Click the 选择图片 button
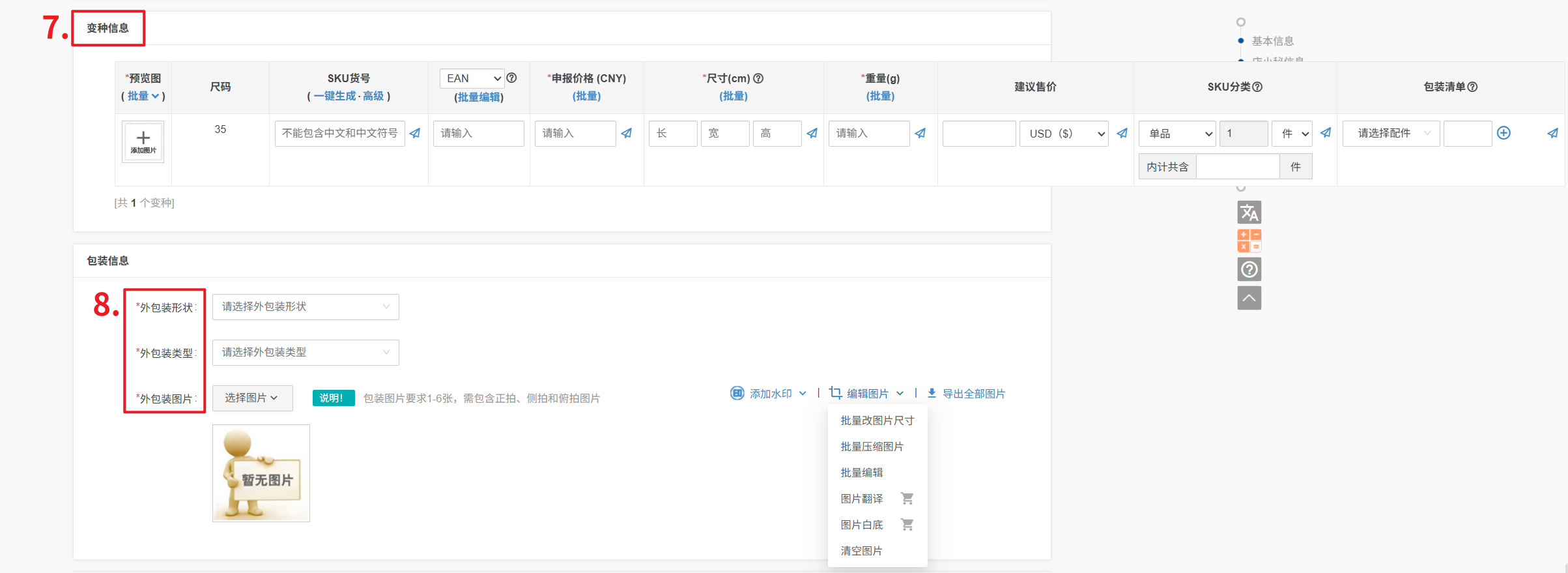 [x=252, y=398]
